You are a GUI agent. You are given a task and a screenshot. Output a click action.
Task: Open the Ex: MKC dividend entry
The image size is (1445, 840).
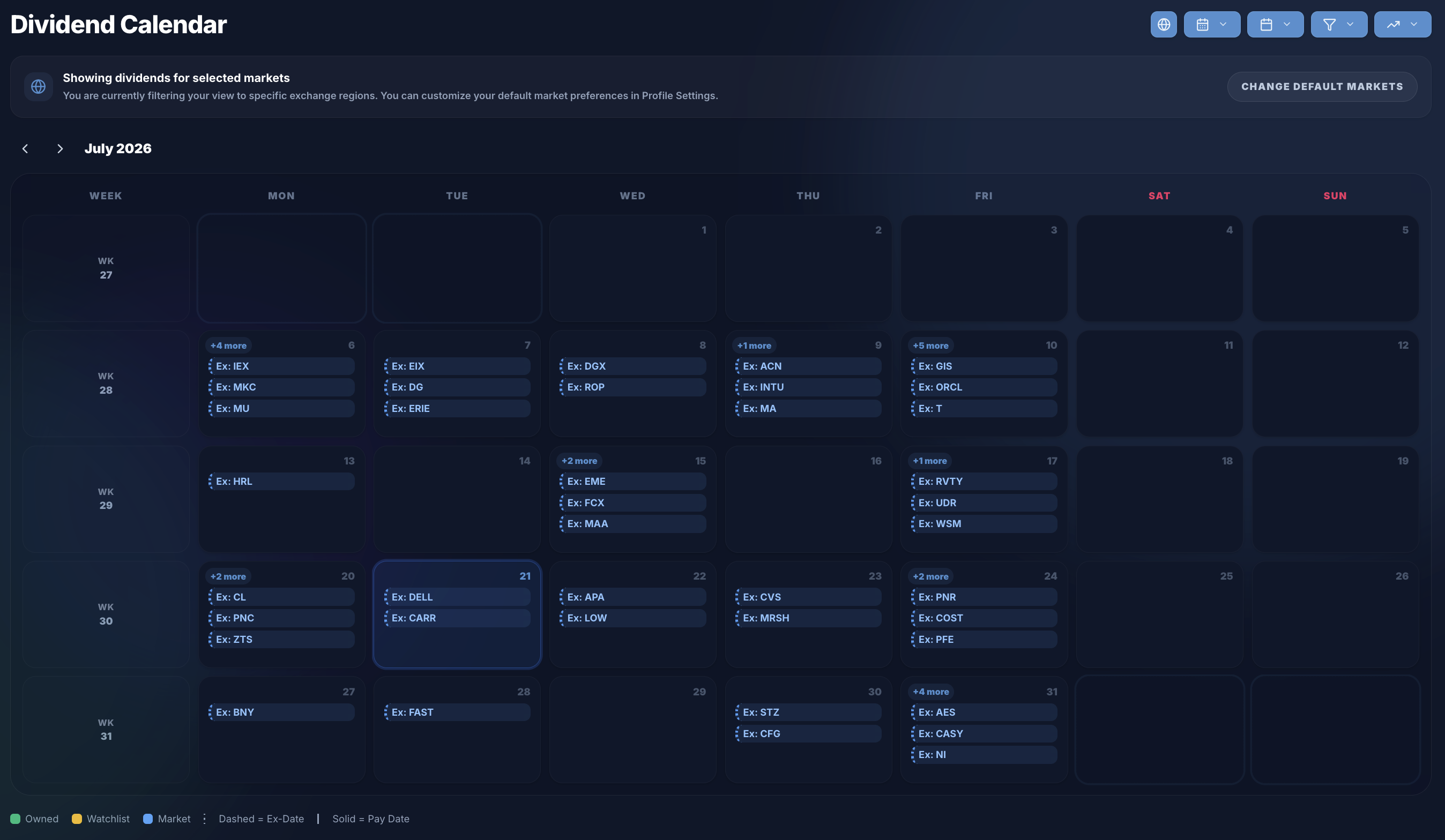pyautogui.click(x=281, y=387)
